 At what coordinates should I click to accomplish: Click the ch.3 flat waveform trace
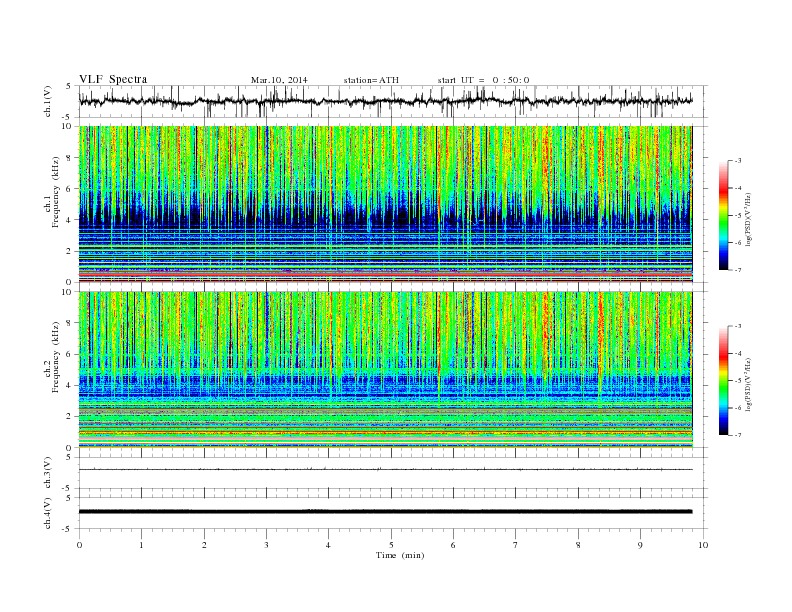pos(385,470)
